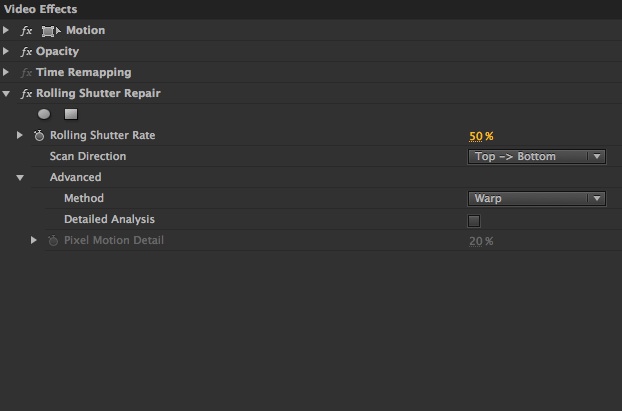Screen dimensions: 622x411
Task: Select the Rolling Shutter Repair effect name
Action: coord(98,94)
